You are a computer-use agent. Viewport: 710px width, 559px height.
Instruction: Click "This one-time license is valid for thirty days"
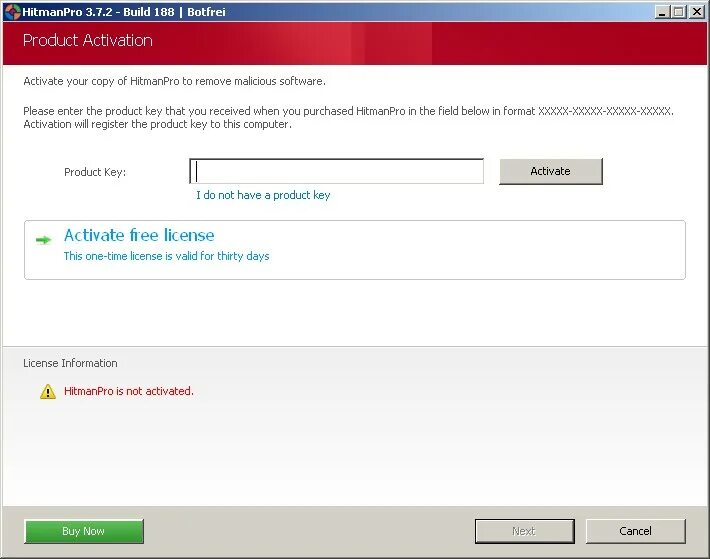166,256
